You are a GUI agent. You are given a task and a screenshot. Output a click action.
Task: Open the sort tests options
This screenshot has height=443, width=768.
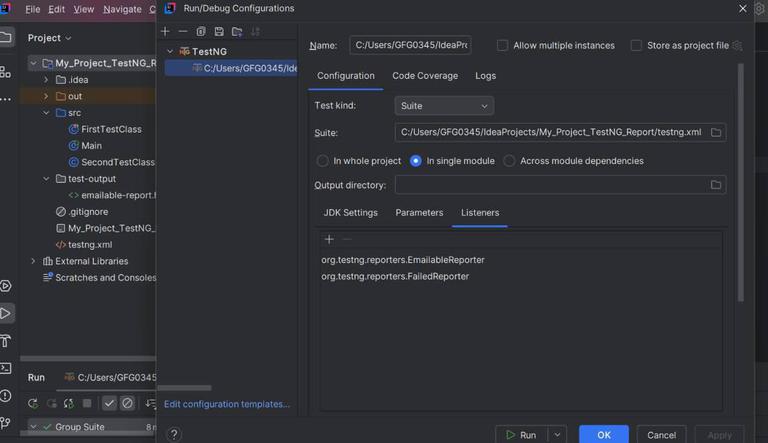coord(150,403)
